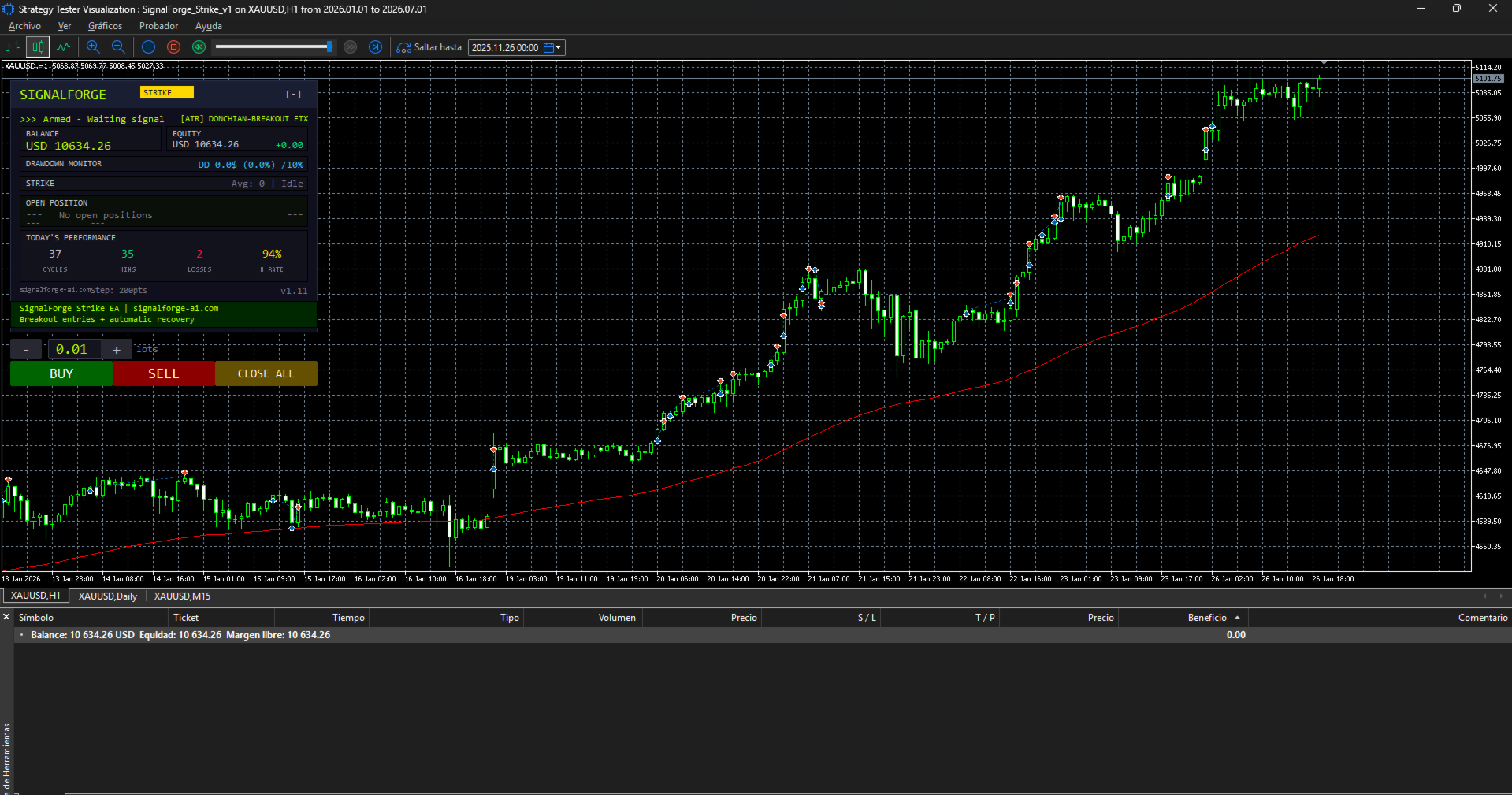Zoom out of the chart
Image resolution: width=1512 pixels, height=795 pixels.
118,47
